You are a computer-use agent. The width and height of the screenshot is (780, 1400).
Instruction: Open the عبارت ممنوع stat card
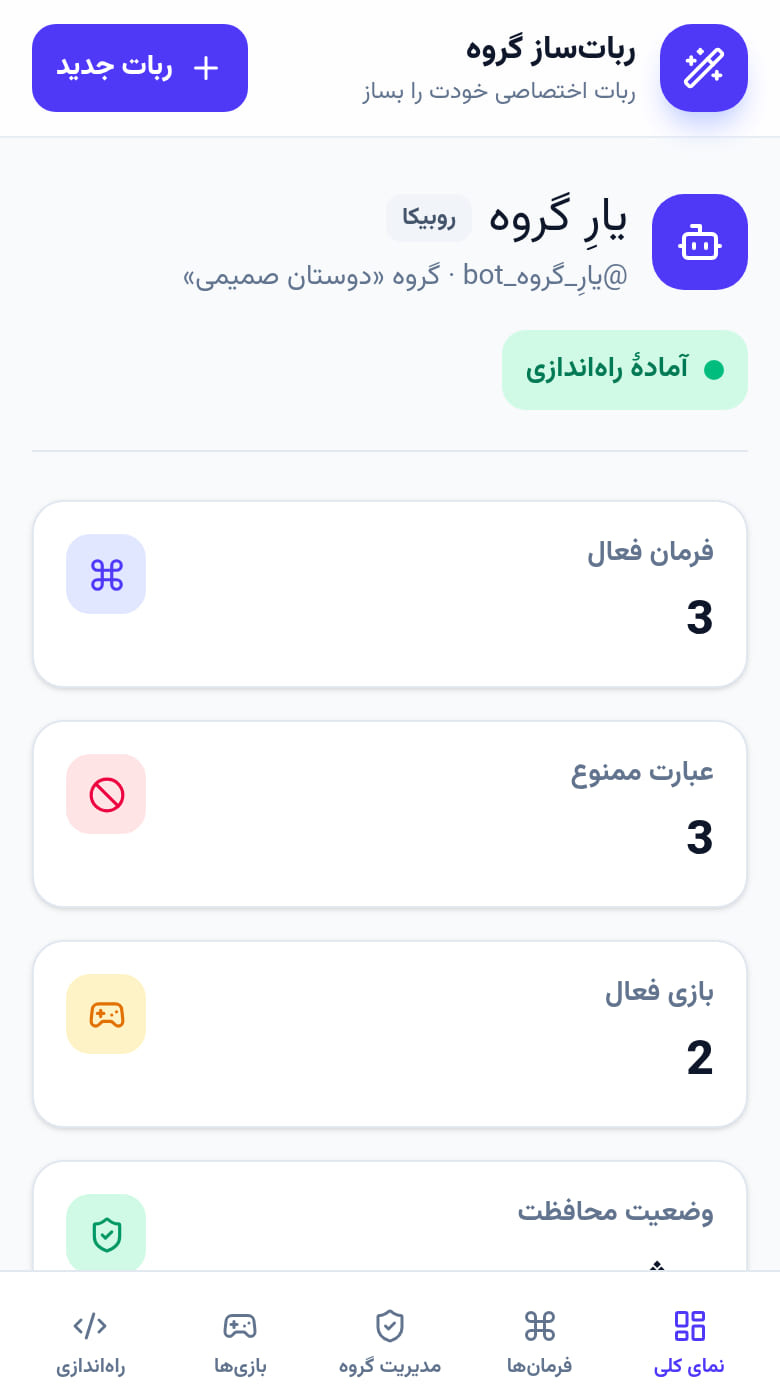point(390,814)
